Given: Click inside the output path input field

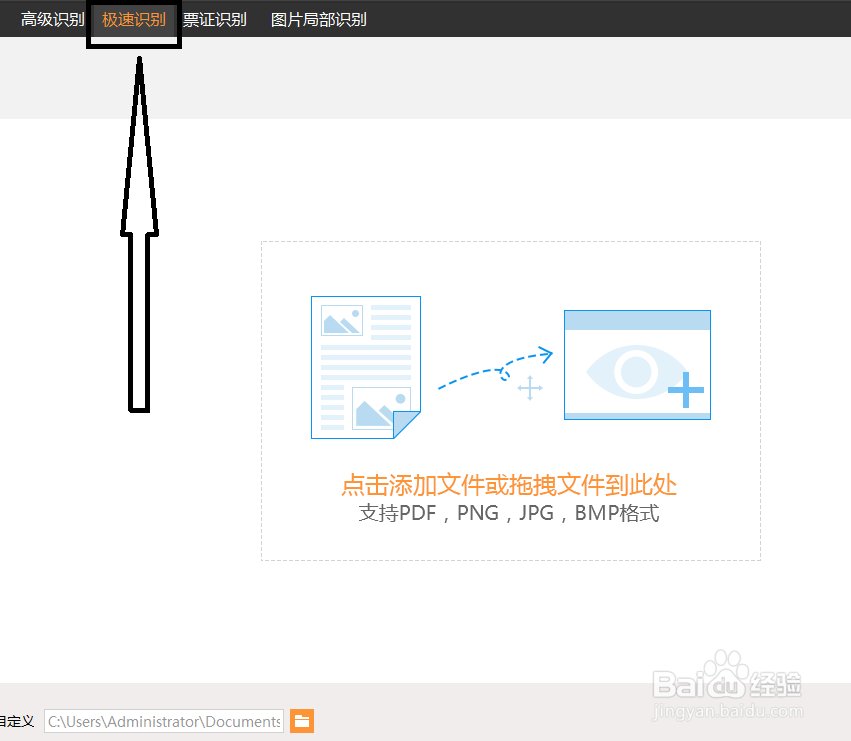Looking at the screenshot, I should click(165, 720).
